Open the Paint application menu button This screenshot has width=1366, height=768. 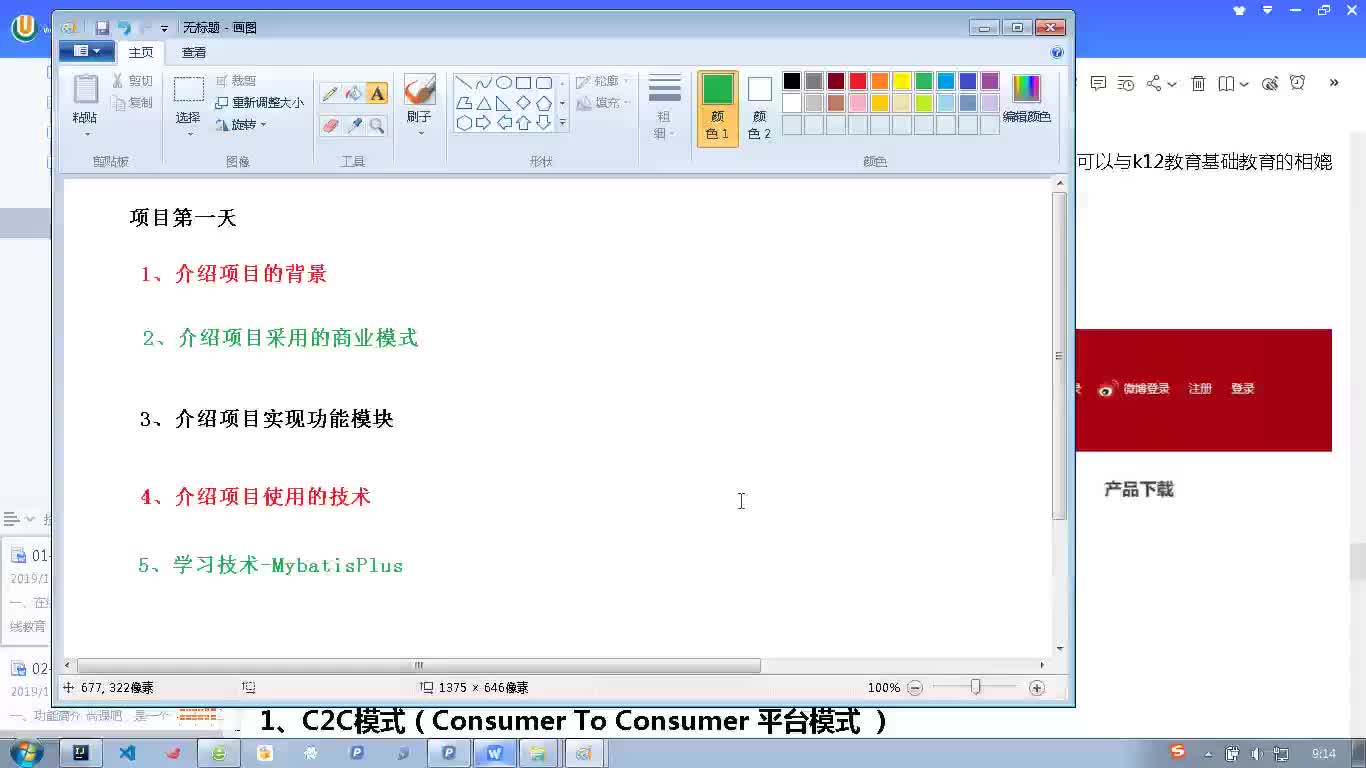click(x=86, y=51)
